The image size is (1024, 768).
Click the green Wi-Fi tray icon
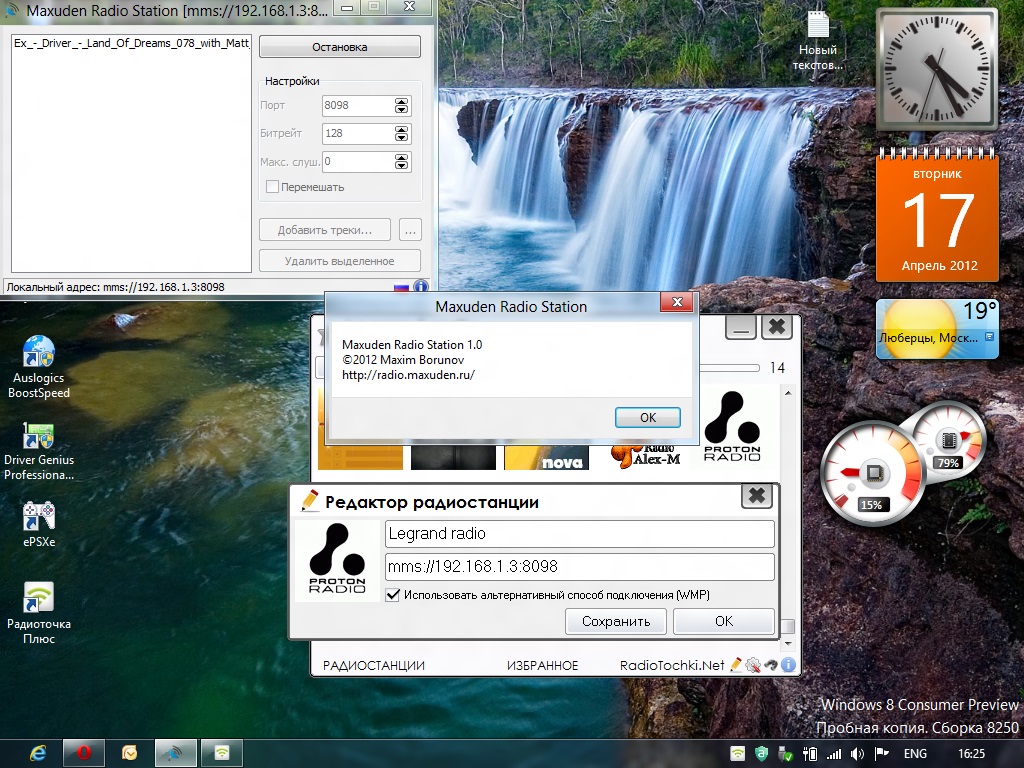[737, 754]
